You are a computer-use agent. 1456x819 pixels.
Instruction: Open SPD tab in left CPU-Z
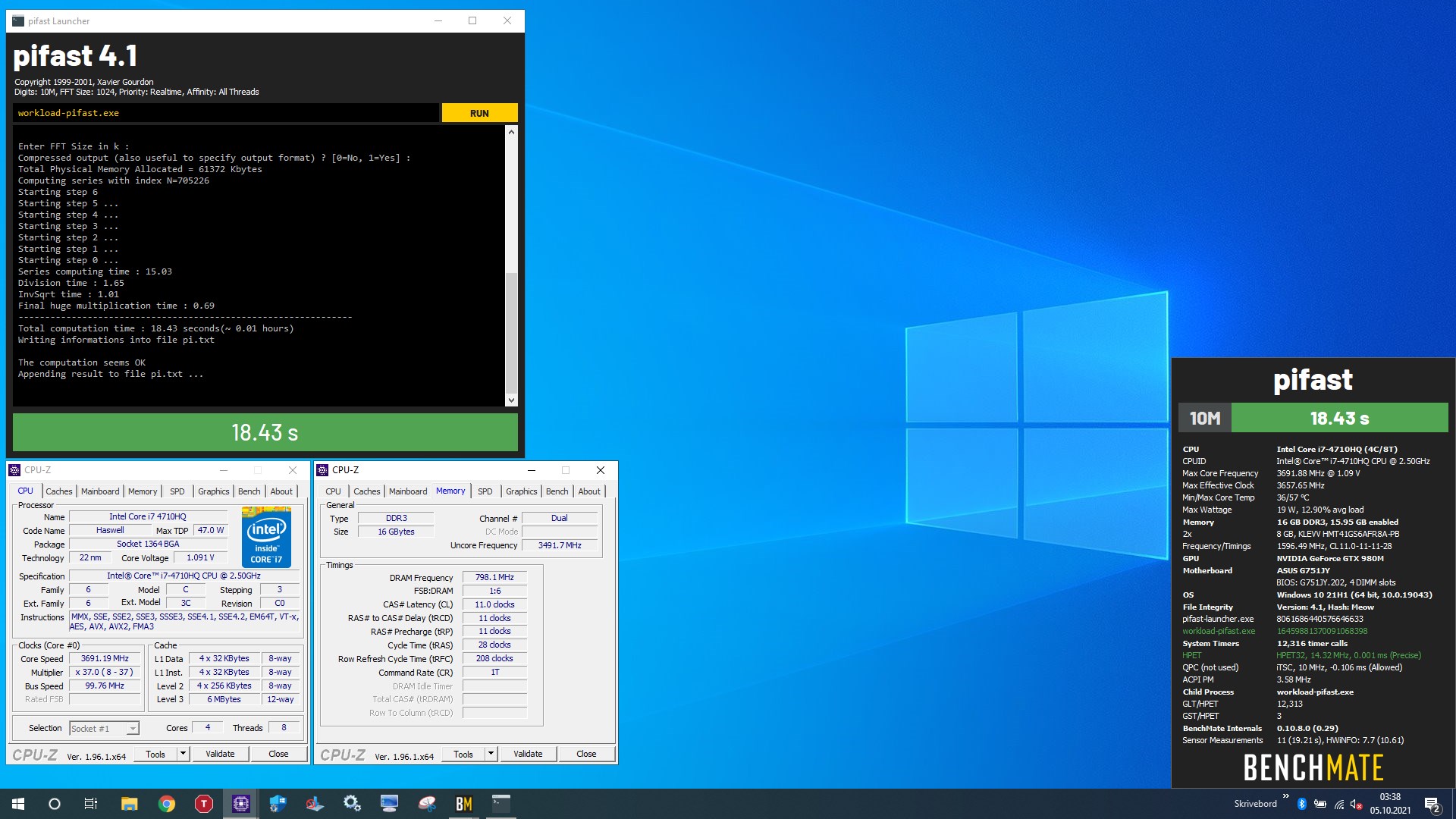tap(177, 491)
